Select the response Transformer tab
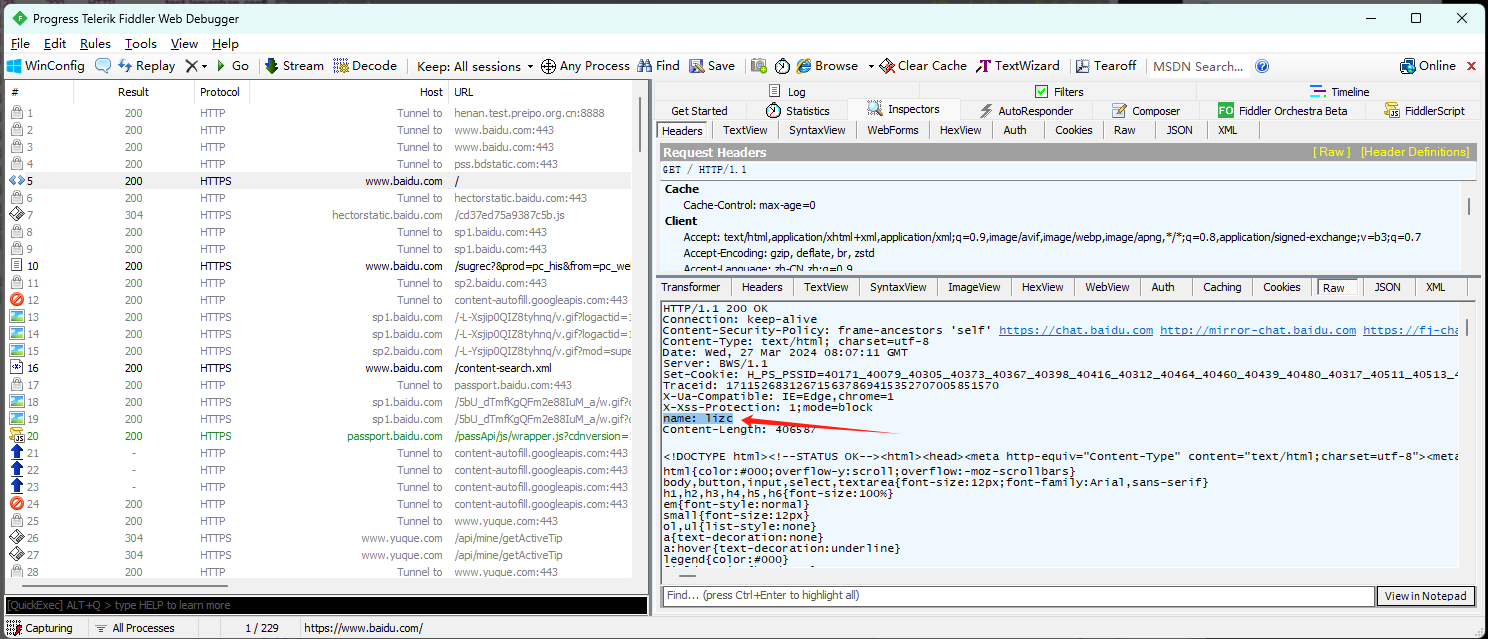 691,287
